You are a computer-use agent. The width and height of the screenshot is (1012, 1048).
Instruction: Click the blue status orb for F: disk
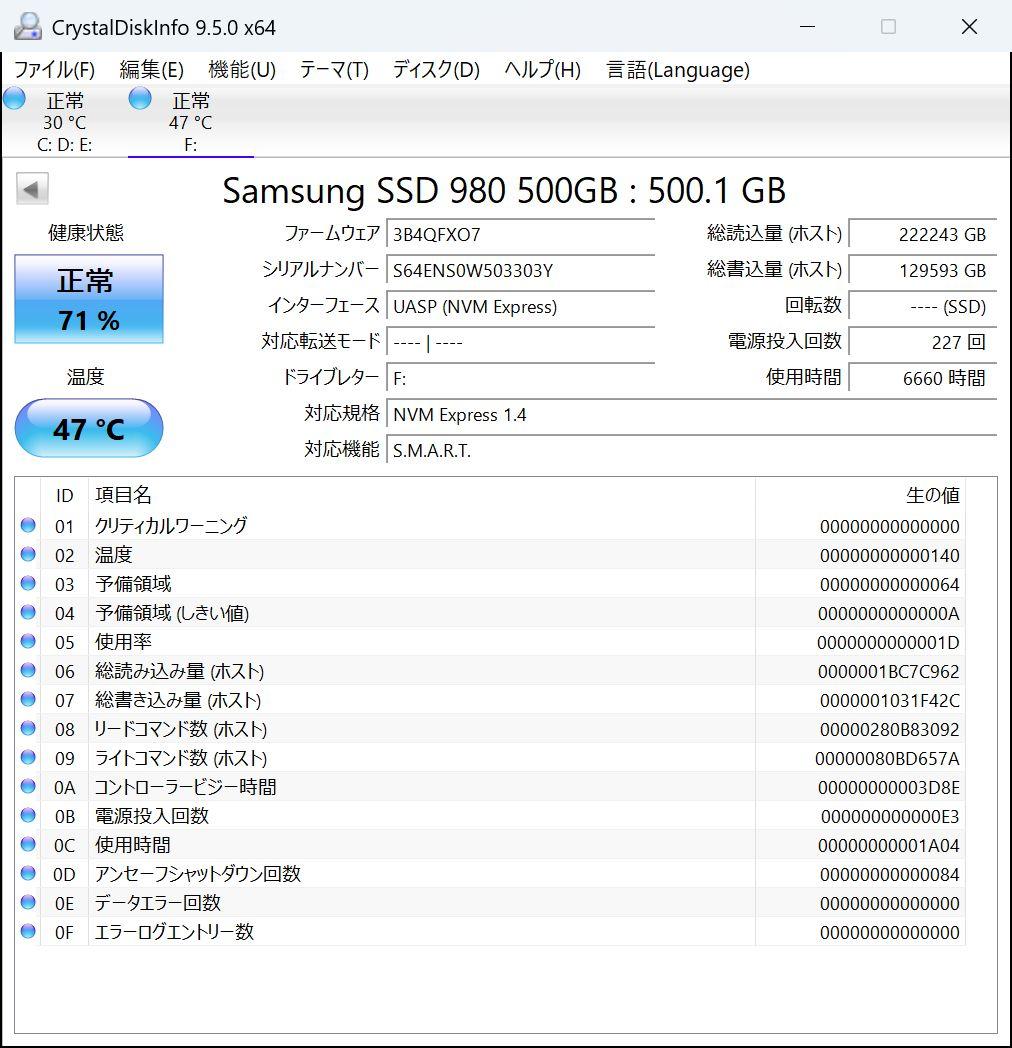140,98
